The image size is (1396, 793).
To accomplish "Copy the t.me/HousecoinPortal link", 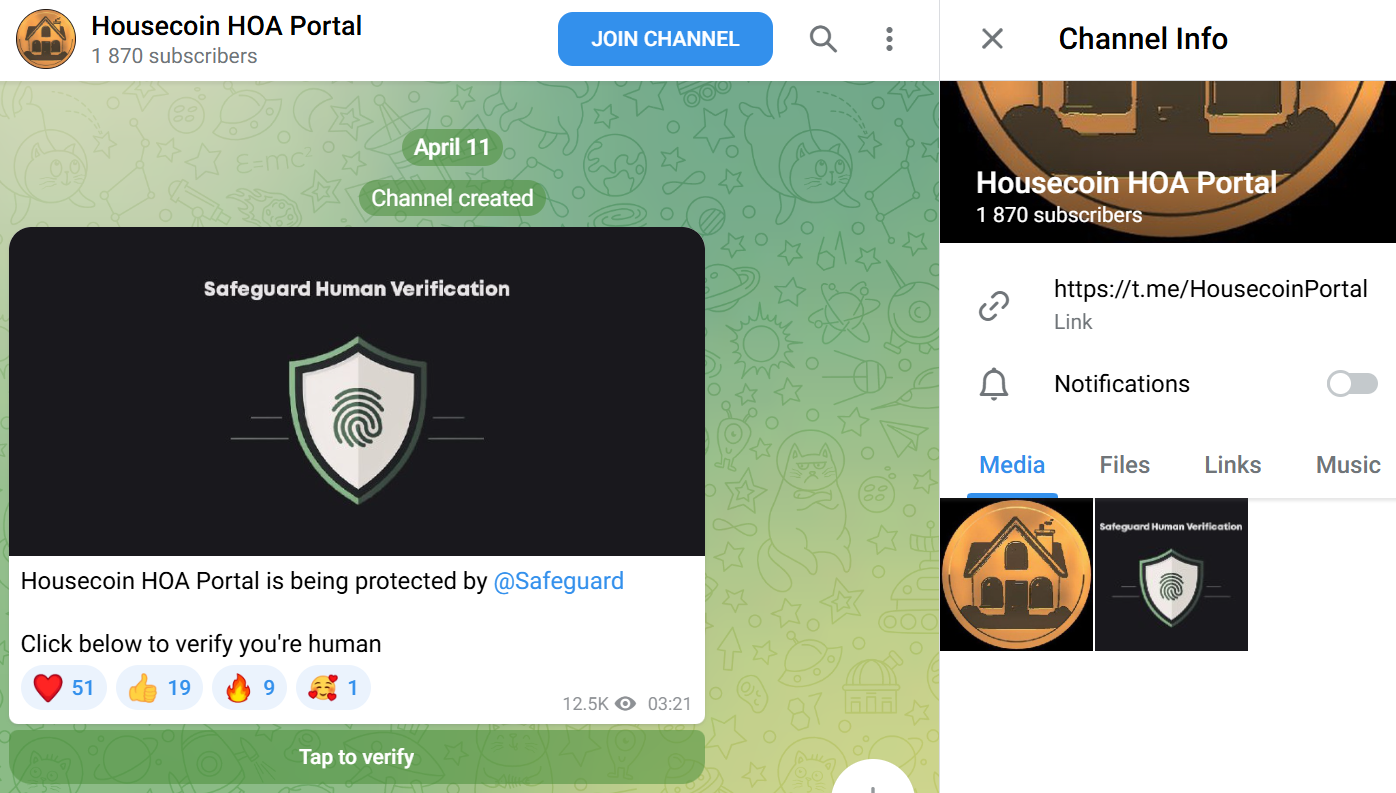I will coord(1210,289).
